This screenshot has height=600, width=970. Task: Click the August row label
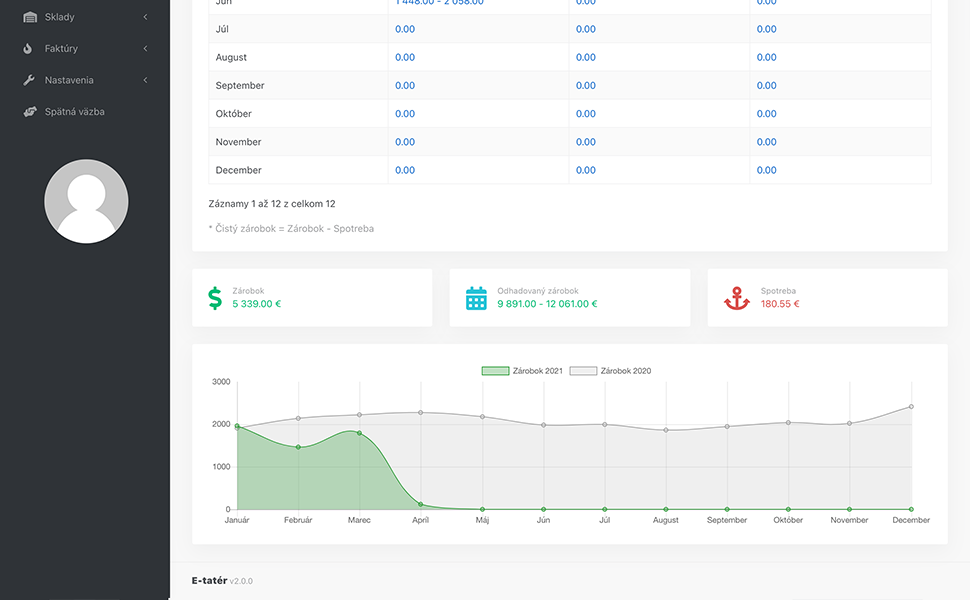click(x=231, y=58)
